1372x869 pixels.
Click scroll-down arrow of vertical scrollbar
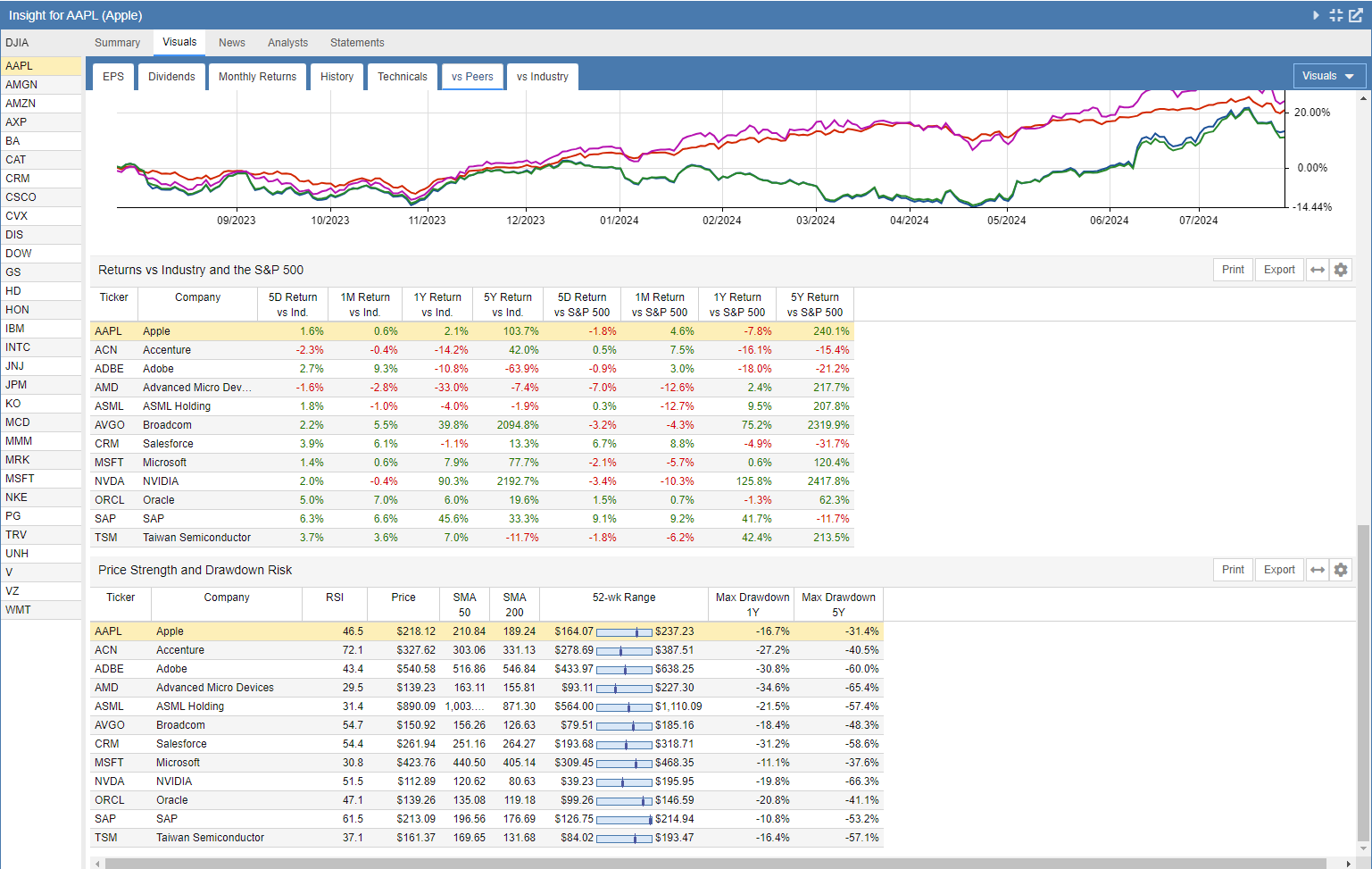click(1362, 848)
